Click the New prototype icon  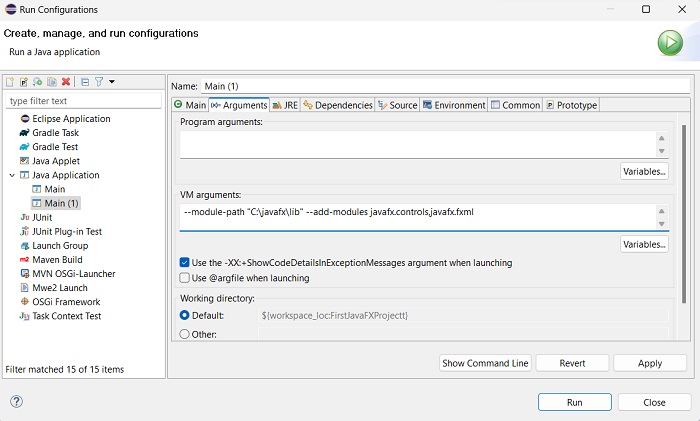23,82
